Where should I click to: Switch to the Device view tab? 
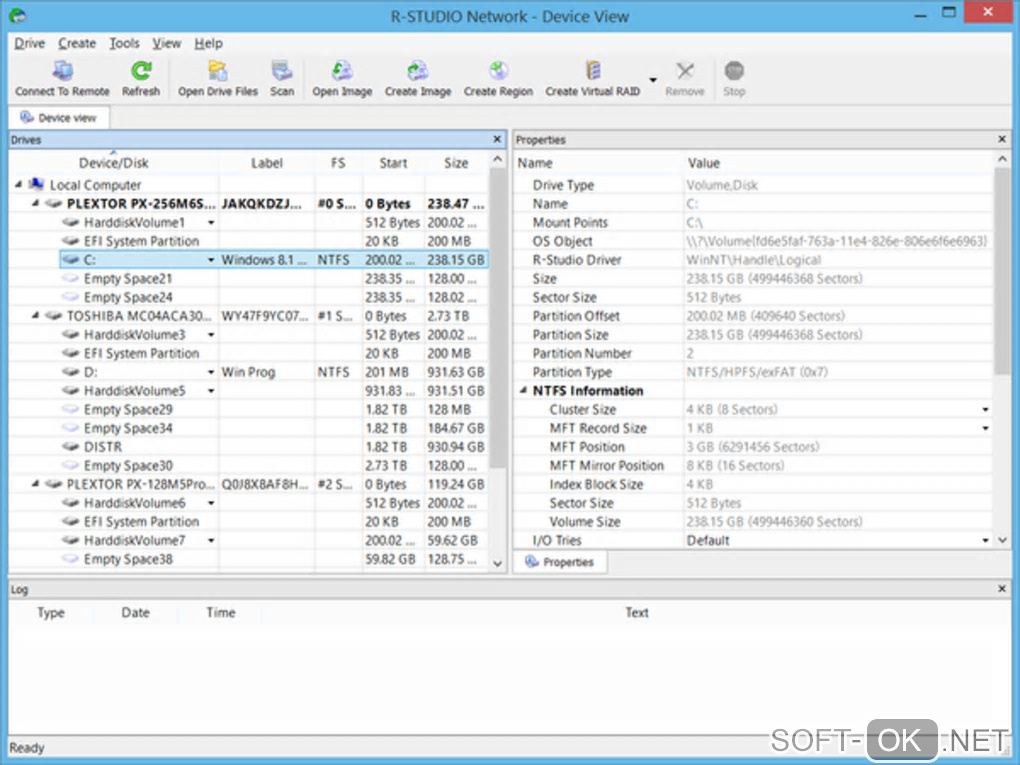(59, 118)
